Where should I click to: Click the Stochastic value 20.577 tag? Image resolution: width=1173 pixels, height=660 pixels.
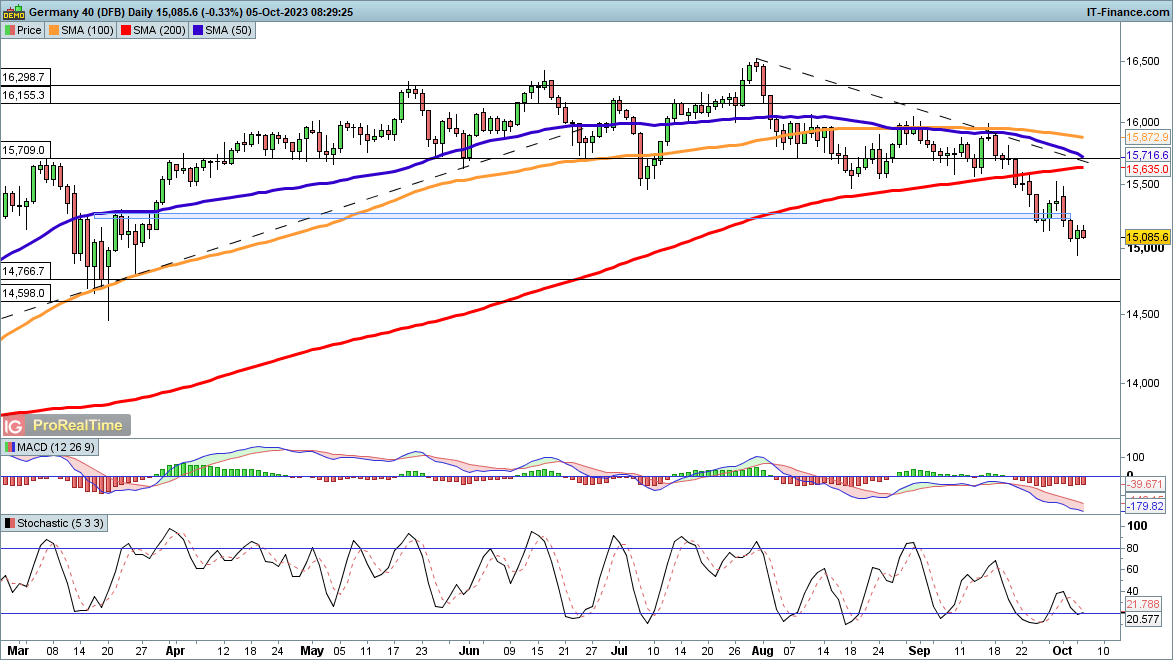click(1143, 620)
